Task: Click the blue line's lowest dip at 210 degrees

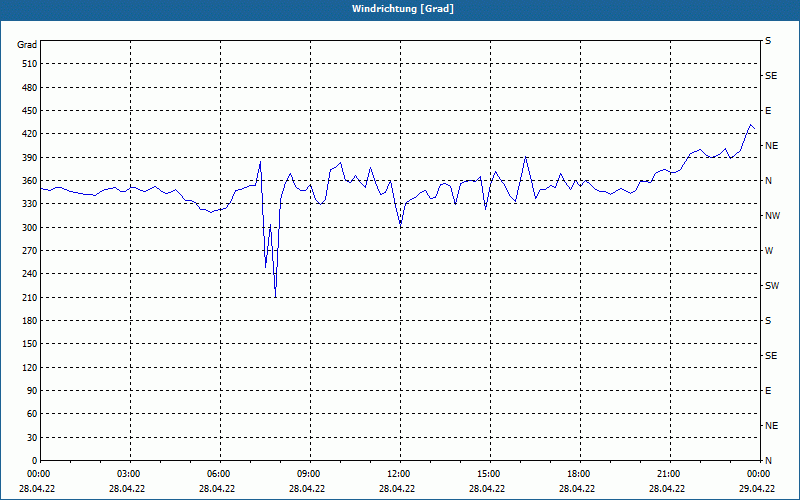Action: tap(276, 297)
